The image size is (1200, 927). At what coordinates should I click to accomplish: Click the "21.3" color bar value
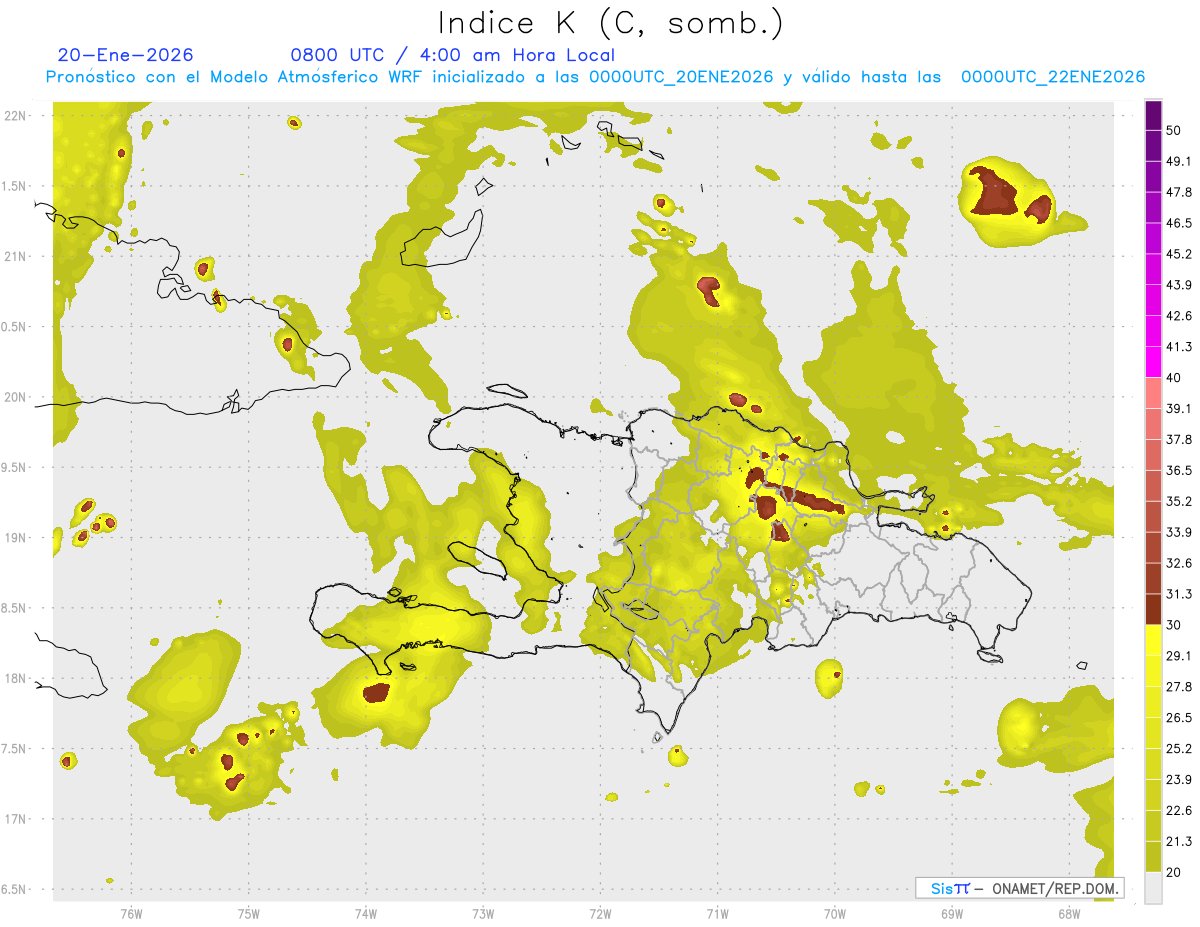[x=1179, y=841]
